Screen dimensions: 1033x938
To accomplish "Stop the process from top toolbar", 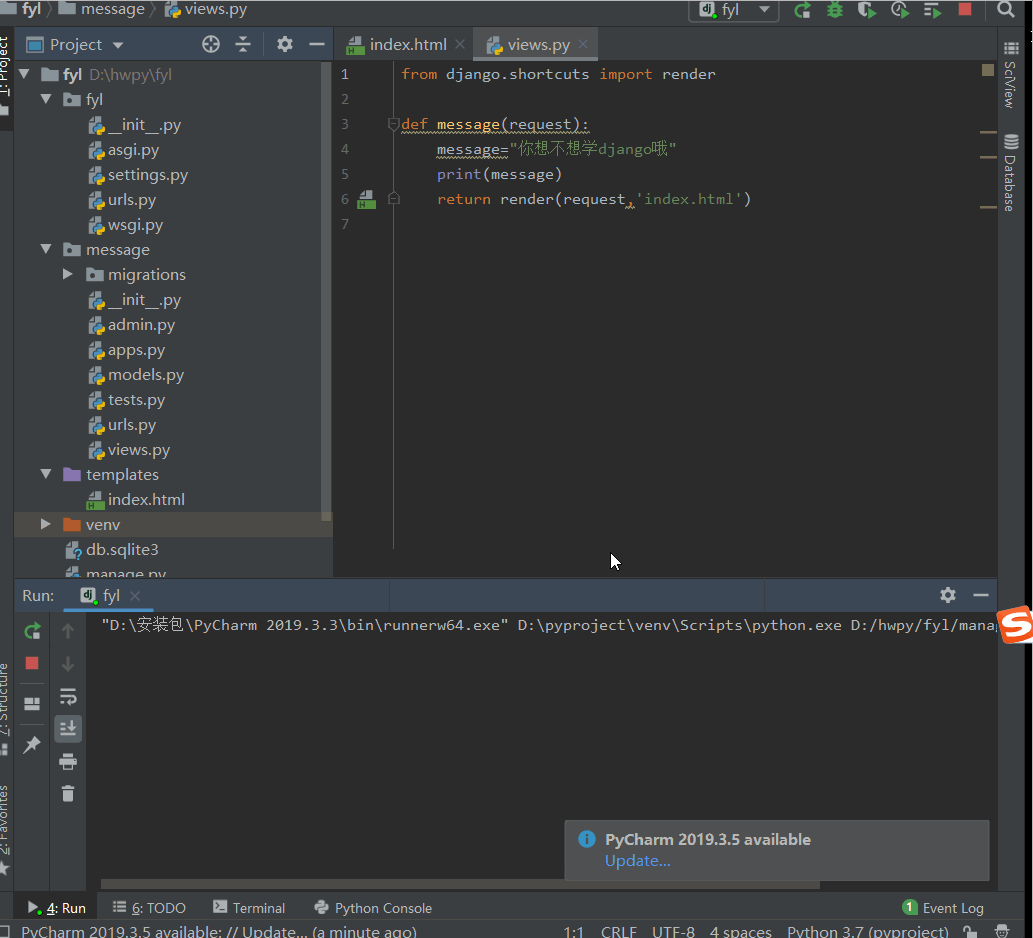I will click(x=965, y=9).
